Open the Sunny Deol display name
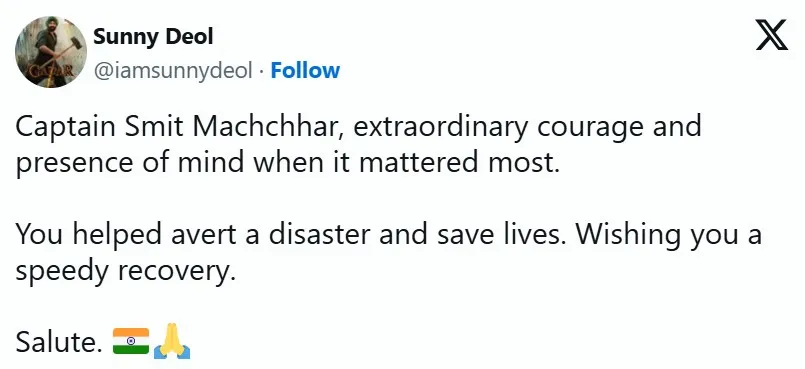Screen dimensions: 805x369 pyautogui.click(x=153, y=37)
